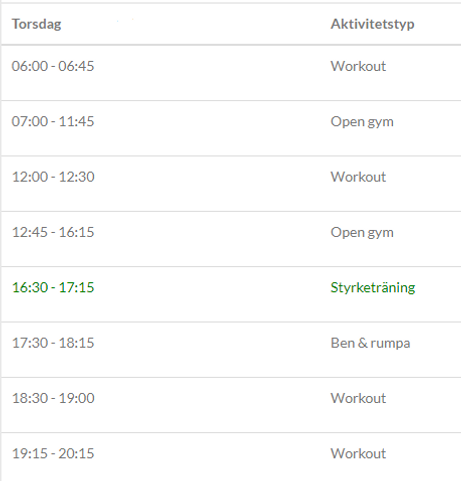Click the Torsdag column header
The width and height of the screenshot is (461, 481).
(x=37, y=24)
